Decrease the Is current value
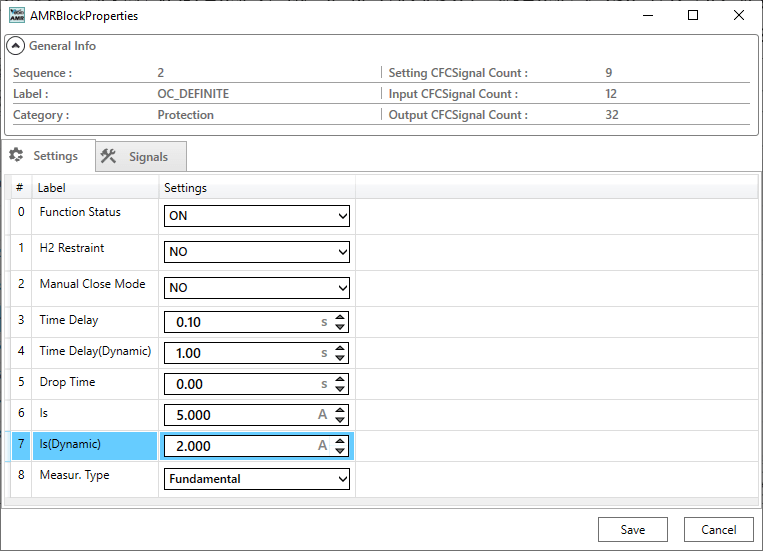Image resolution: width=763 pixels, height=551 pixels. click(341, 420)
